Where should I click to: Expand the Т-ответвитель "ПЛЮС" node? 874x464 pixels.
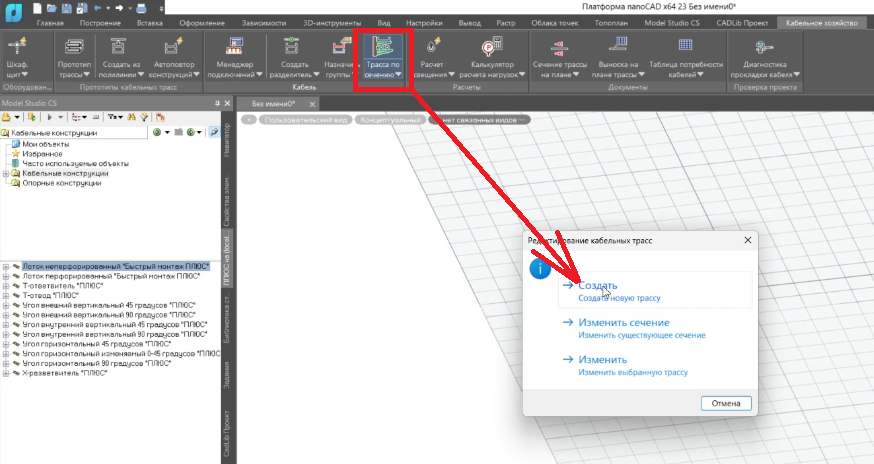6,286
